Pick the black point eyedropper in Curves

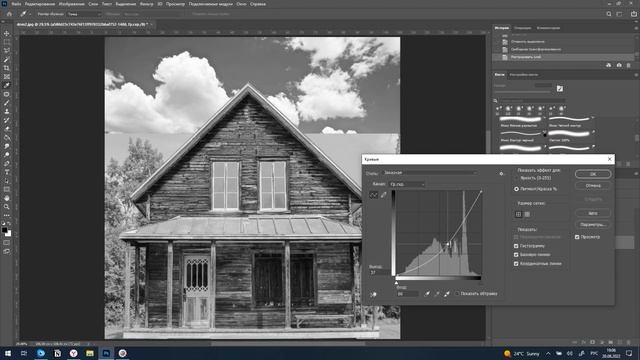(427, 293)
